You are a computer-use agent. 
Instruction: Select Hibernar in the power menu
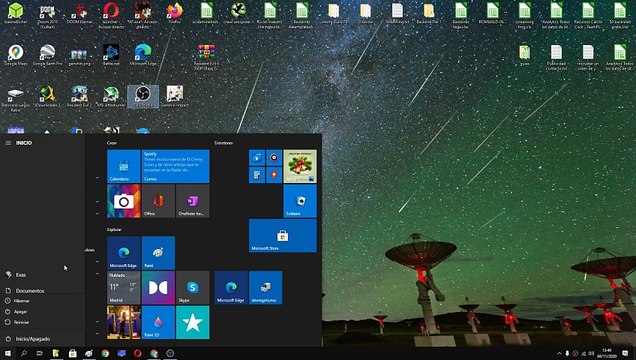(43, 301)
